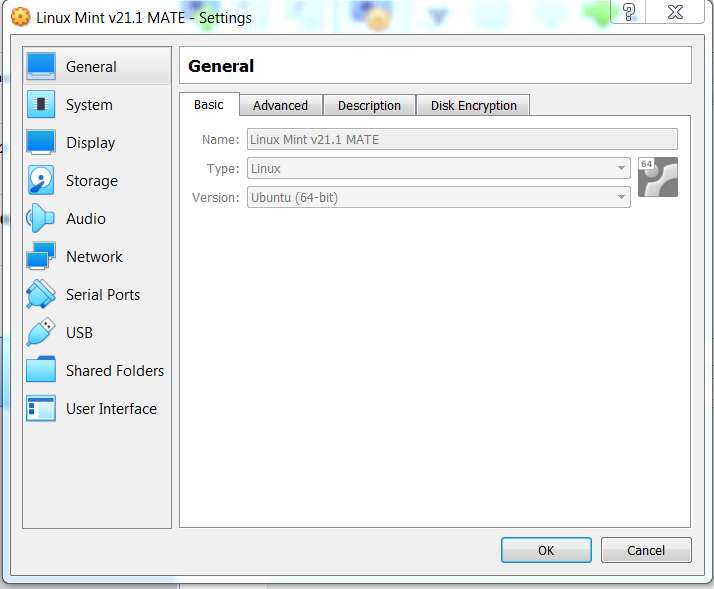
Task: Open System settings chip icon
Action: tap(41, 104)
